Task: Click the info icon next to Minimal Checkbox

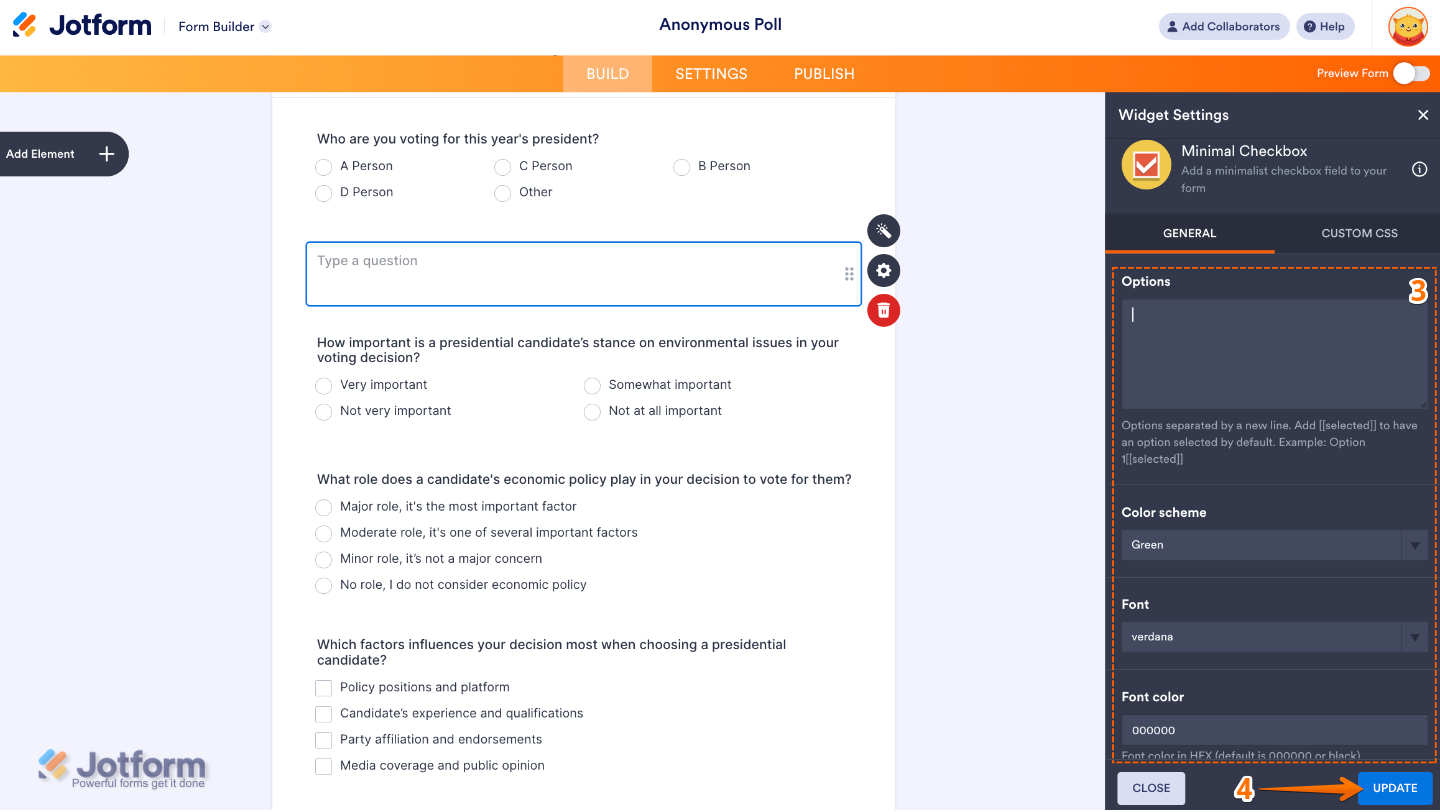Action: [1419, 169]
